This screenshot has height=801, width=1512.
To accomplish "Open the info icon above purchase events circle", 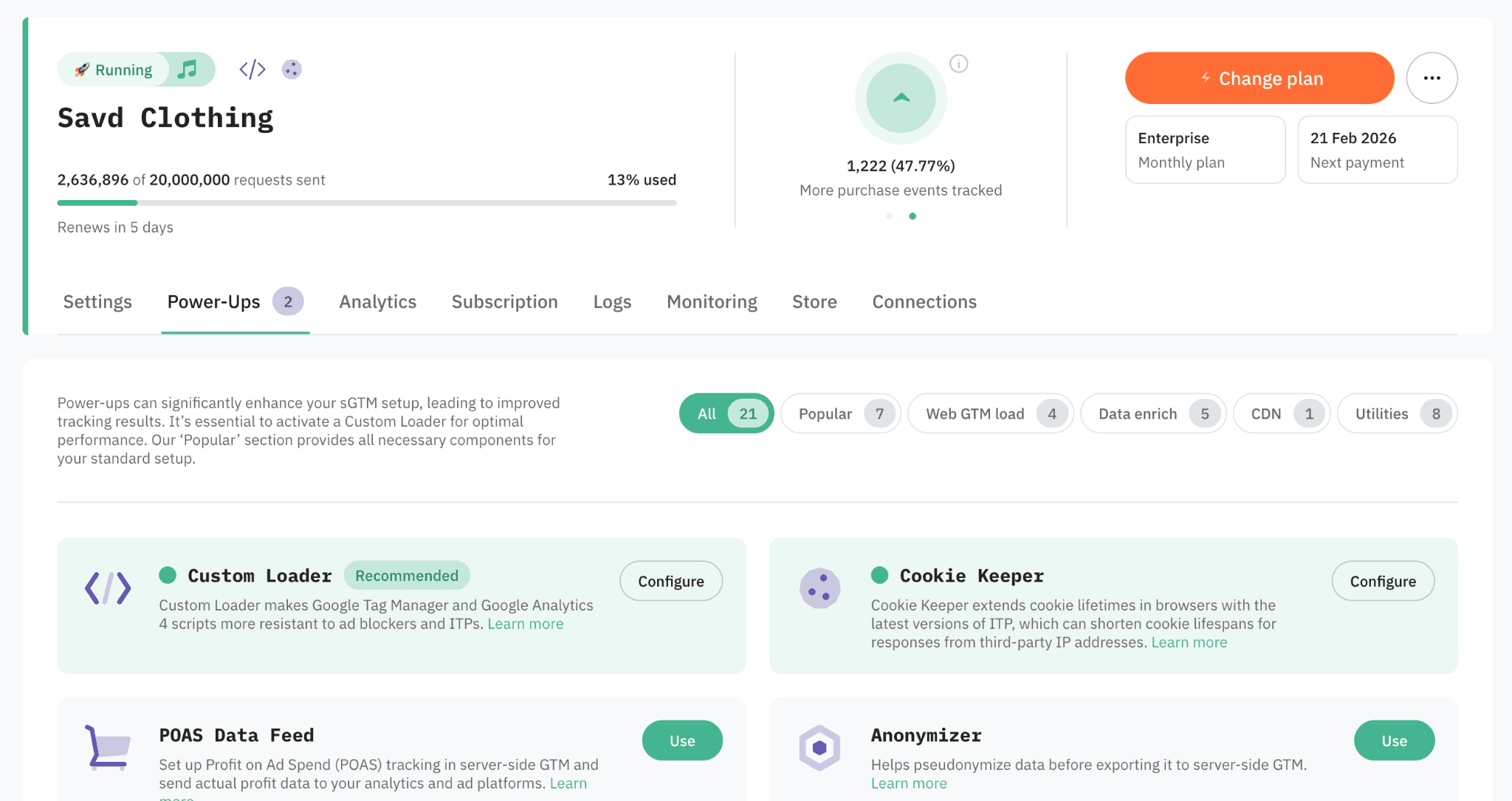I will [958, 63].
